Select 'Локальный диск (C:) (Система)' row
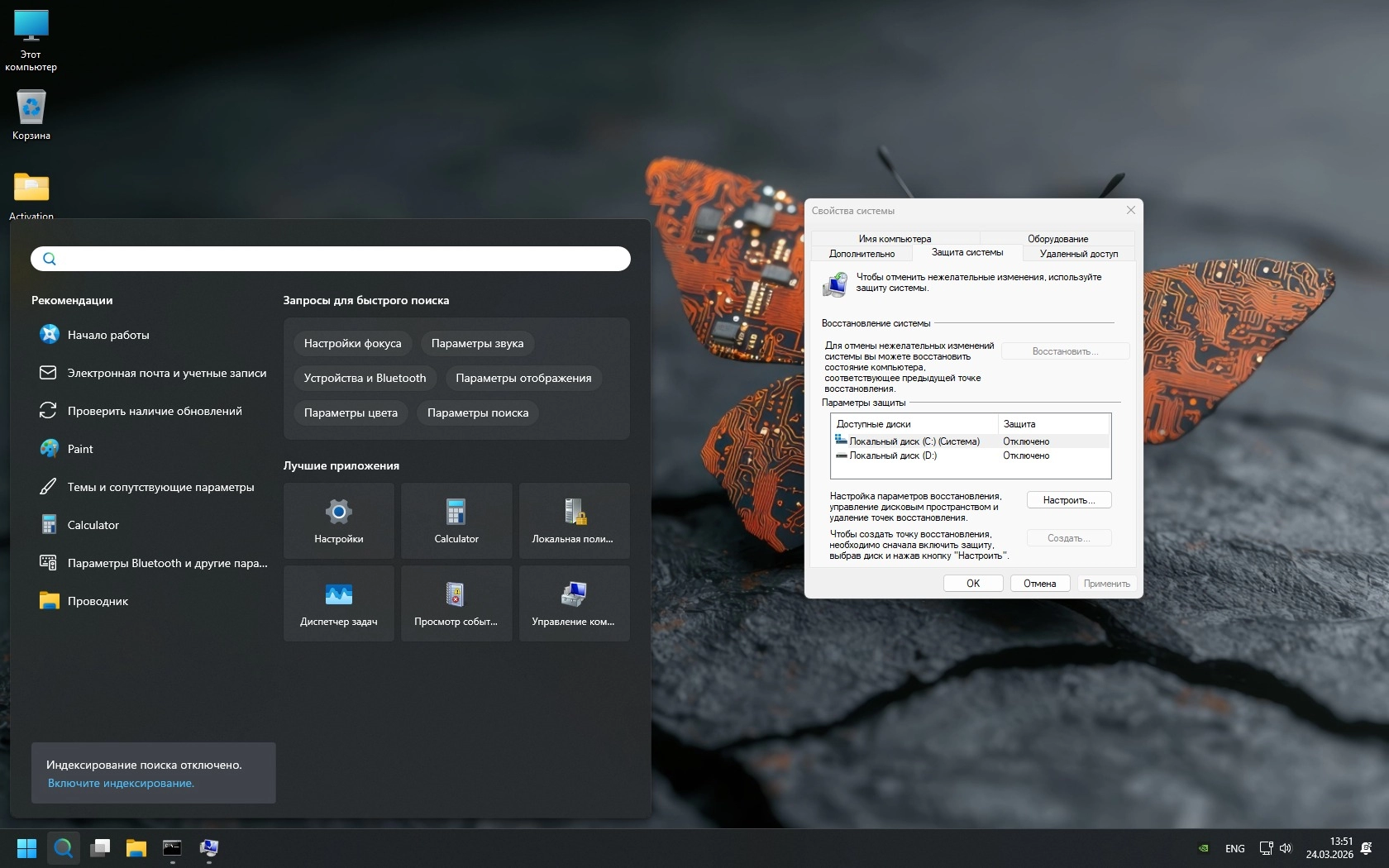 click(971, 441)
